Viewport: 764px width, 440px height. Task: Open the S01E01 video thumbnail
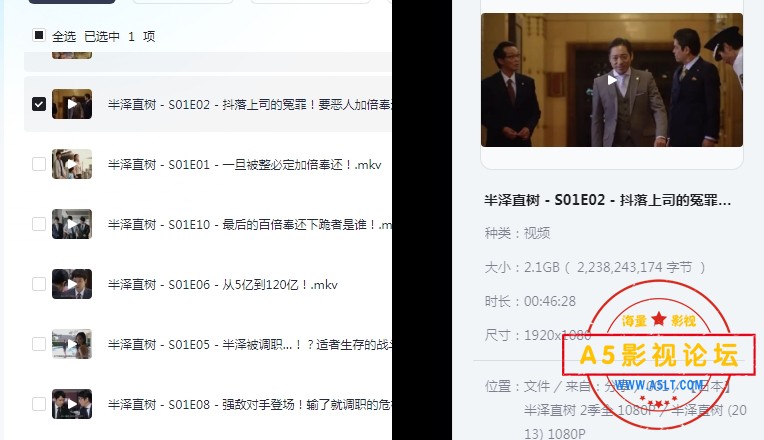tap(72, 164)
